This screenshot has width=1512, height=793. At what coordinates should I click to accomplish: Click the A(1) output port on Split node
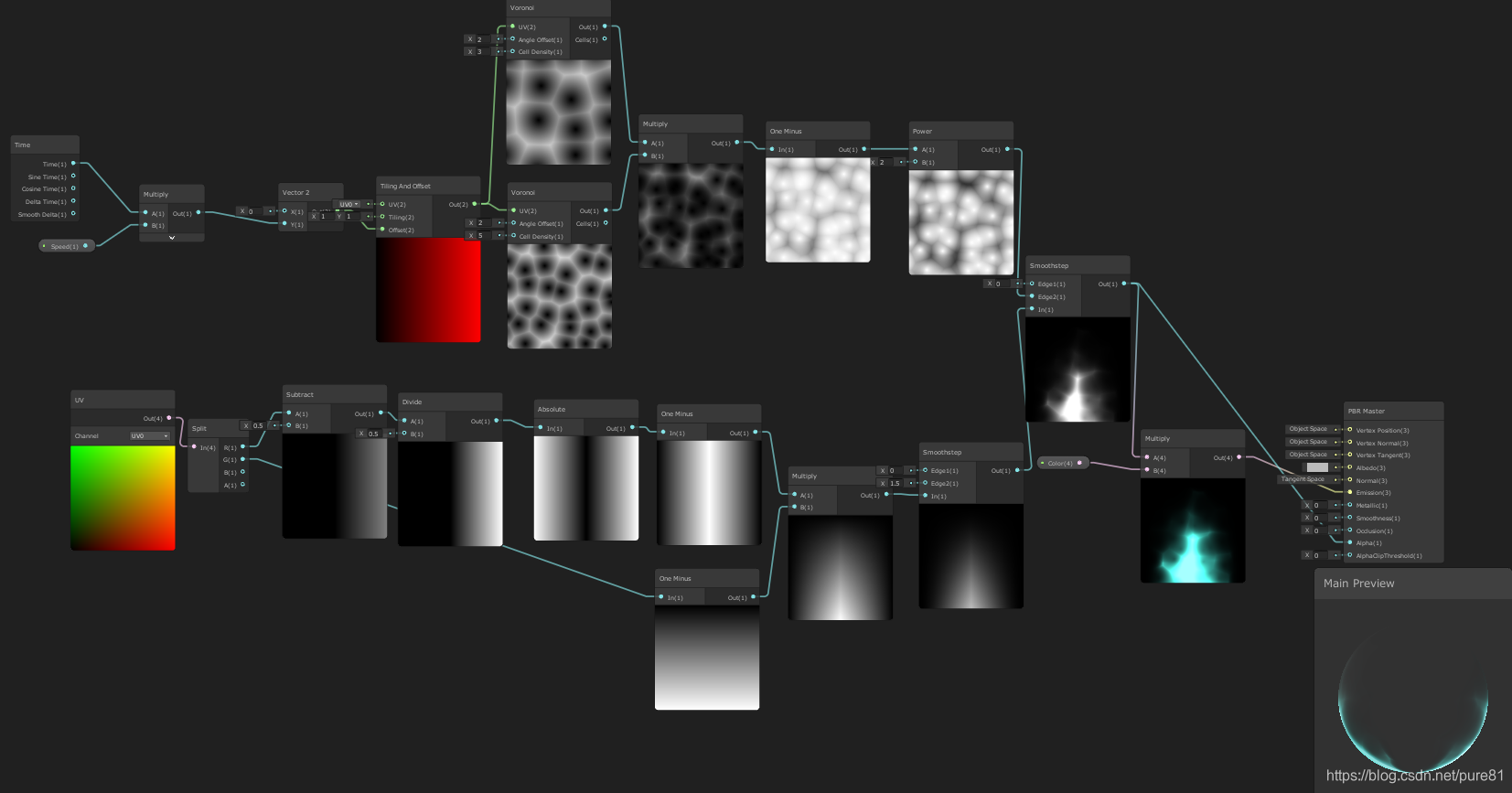pyautogui.click(x=242, y=485)
